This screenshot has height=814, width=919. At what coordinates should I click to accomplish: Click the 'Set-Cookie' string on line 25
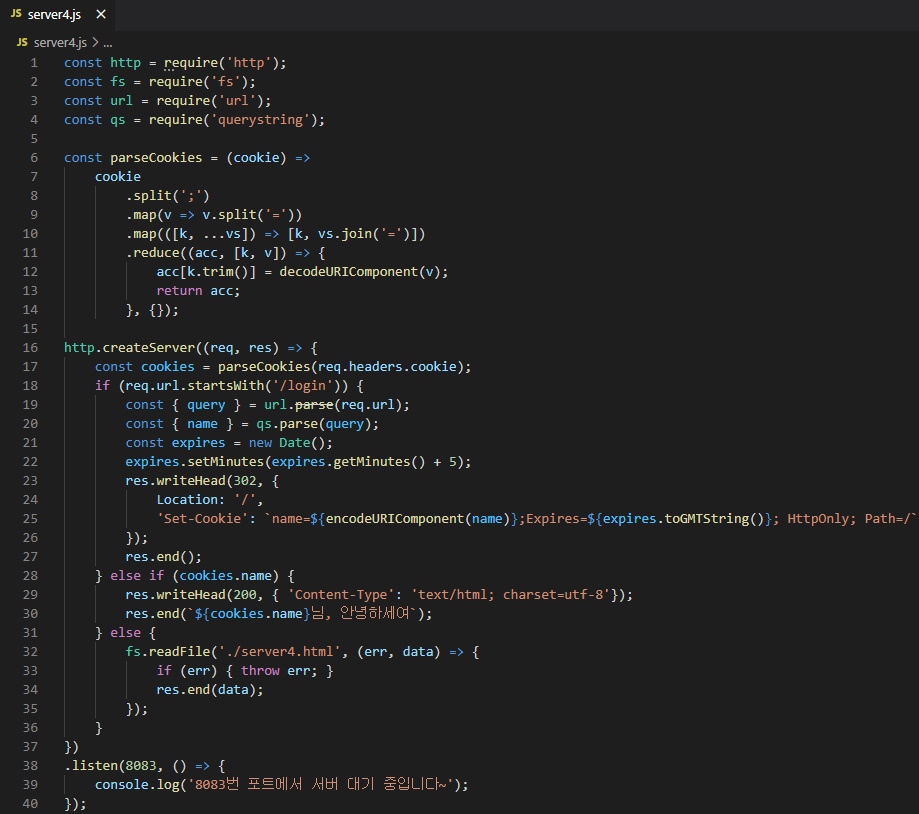click(x=202, y=519)
